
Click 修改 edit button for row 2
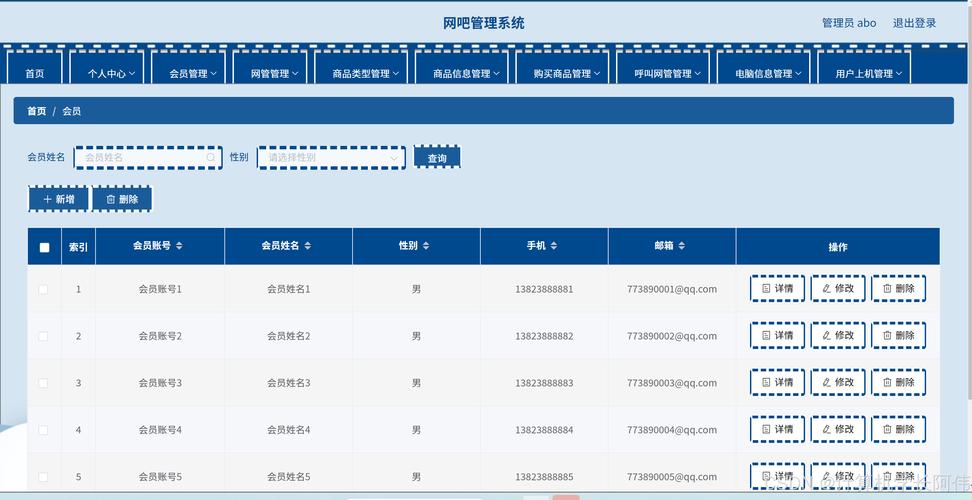click(x=838, y=336)
